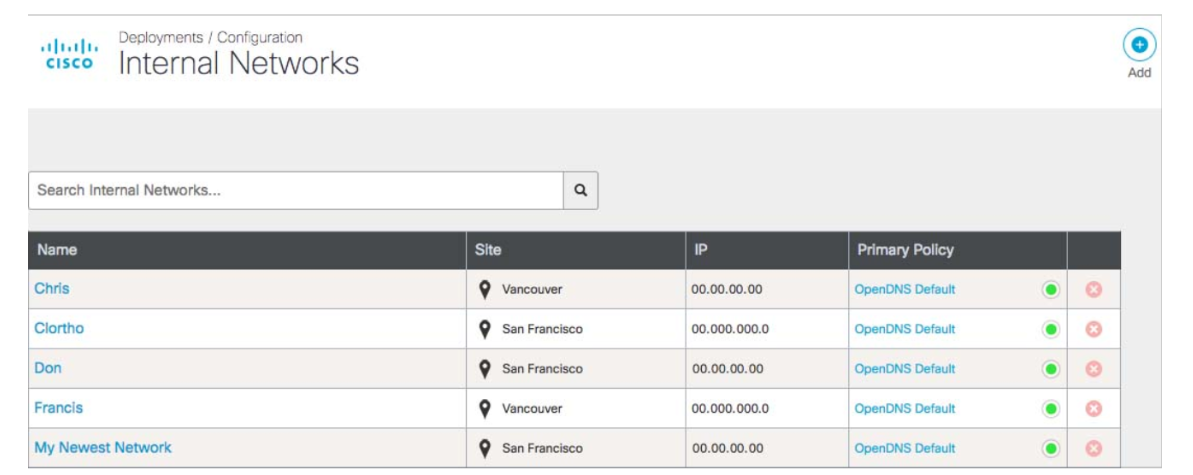Open the Don network link
The image size is (1193, 475).
[x=48, y=368]
